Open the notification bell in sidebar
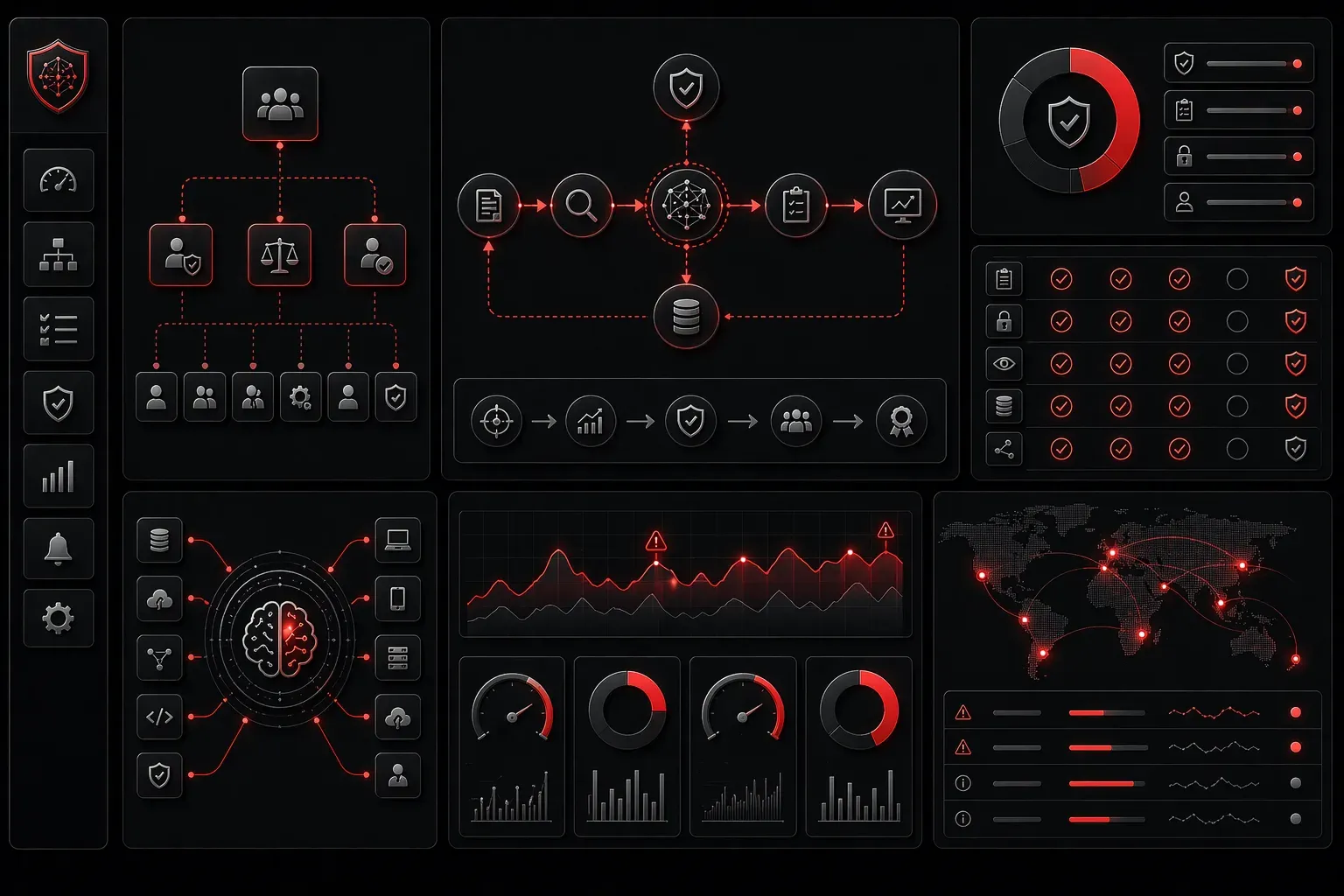The width and height of the screenshot is (1344, 896). (59, 549)
